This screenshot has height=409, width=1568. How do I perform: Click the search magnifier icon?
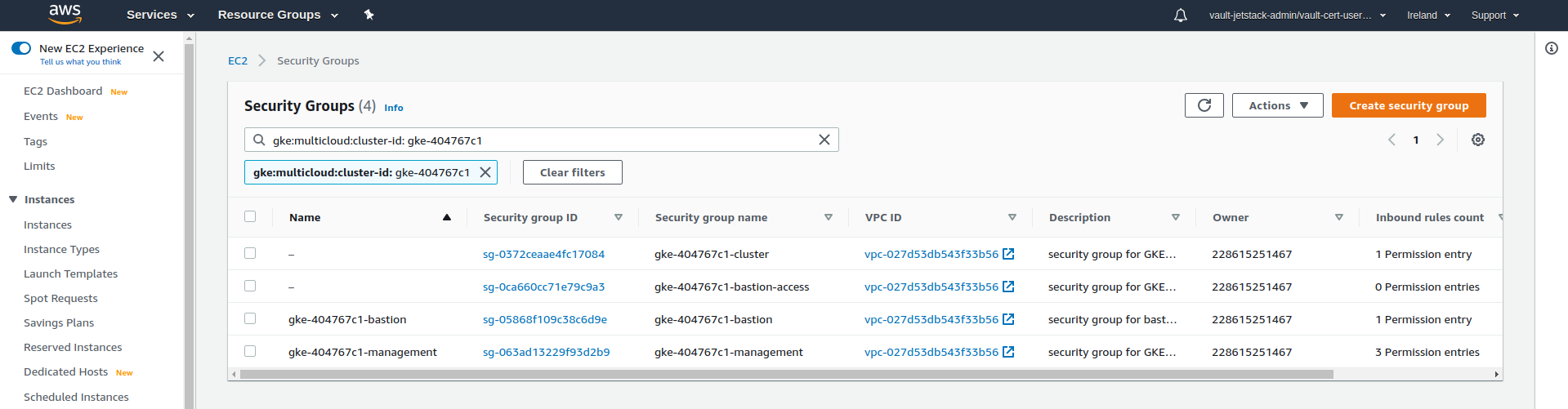[x=259, y=140]
